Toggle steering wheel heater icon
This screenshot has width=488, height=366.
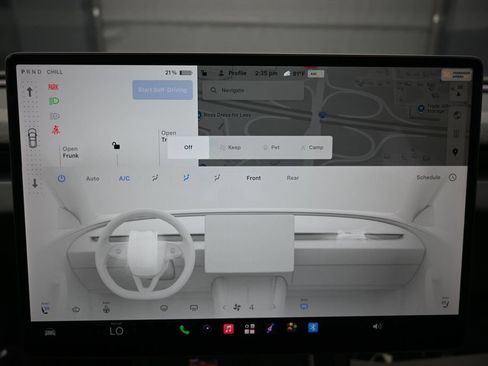coord(106,308)
